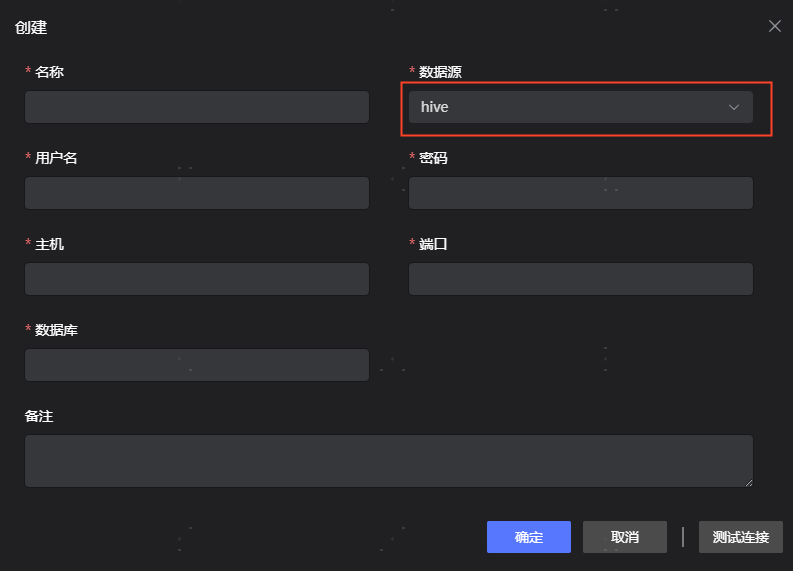Close the 创建 dialog with the X icon
The image size is (793, 571).
coord(775,26)
